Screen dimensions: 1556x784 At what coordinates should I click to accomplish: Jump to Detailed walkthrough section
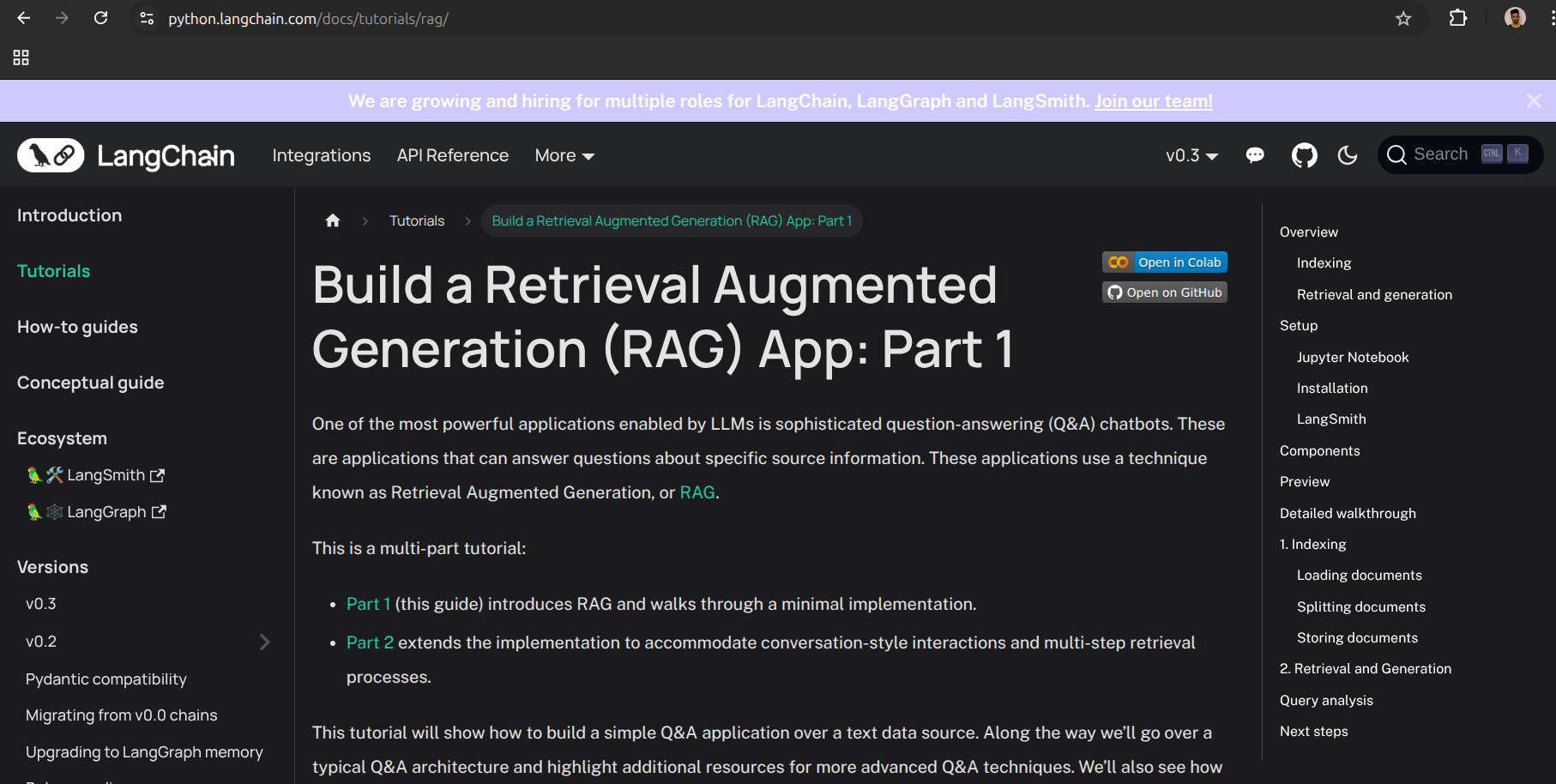1348,513
